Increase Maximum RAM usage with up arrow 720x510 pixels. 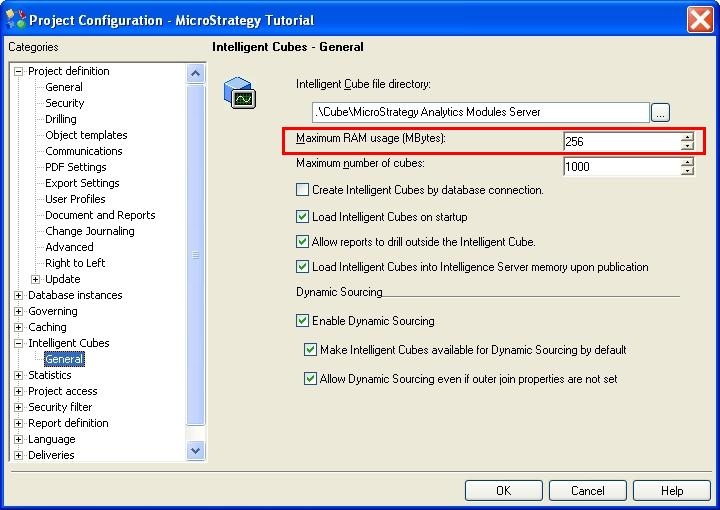tap(687, 137)
